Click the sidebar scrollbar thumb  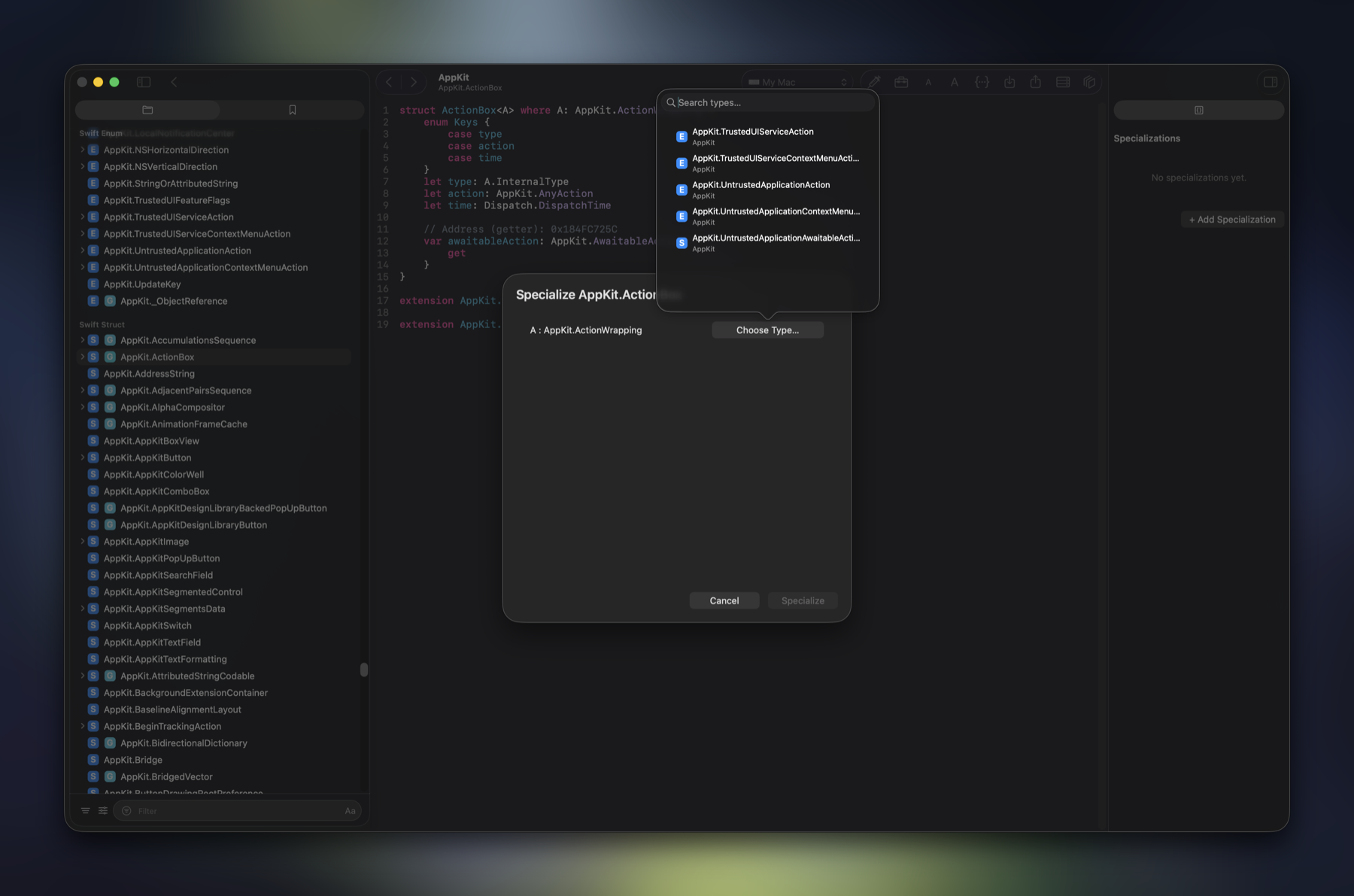pyautogui.click(x=364, y=670)
